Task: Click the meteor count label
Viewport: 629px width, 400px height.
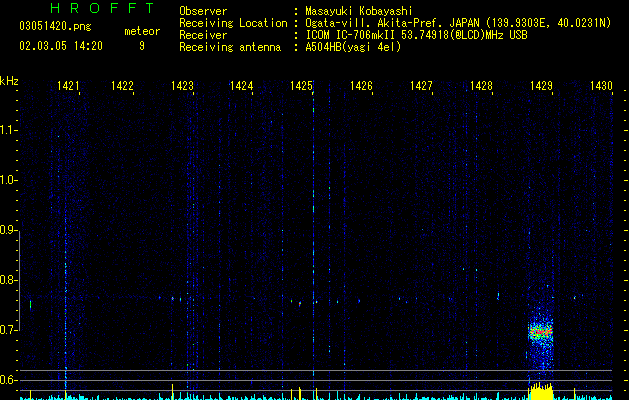Action: [x=142, y=31]
